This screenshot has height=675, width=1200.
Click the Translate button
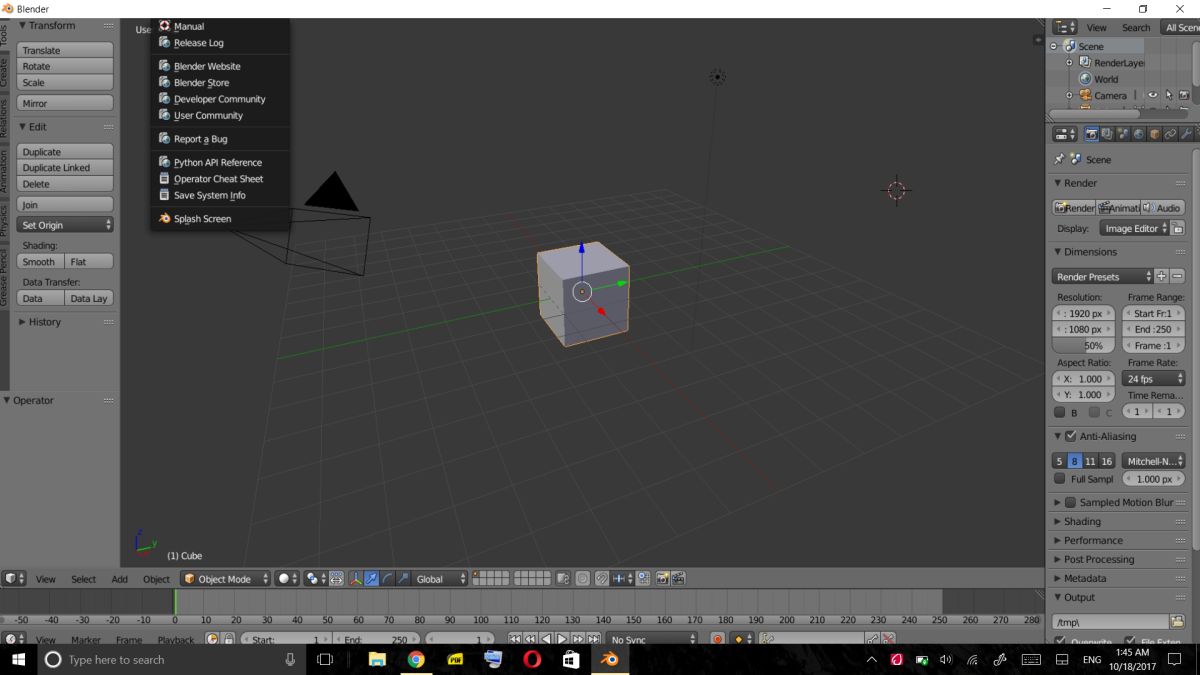click(x=65, y=50)
